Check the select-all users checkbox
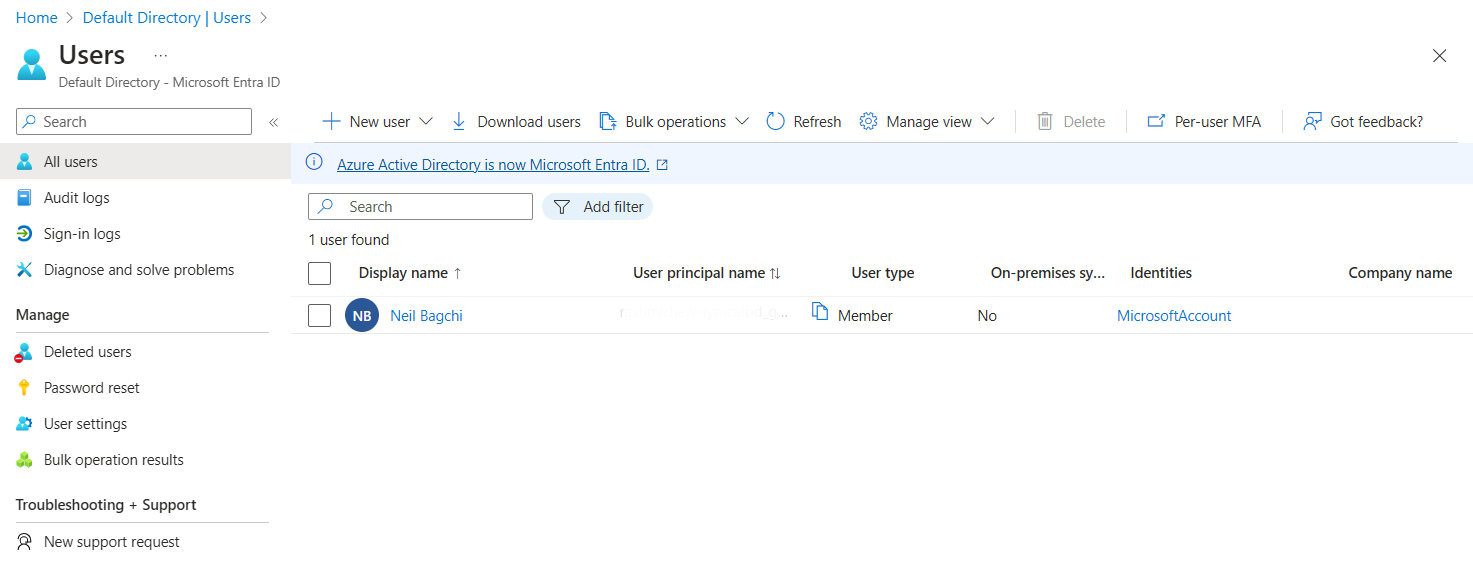Viewport: 1473px width, 576px height. 320,272
